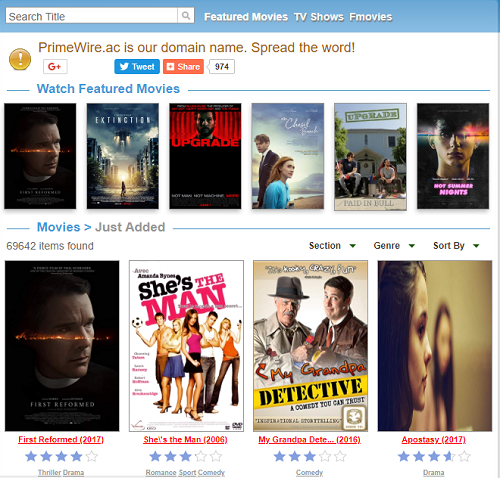Click the PrimeWire.ac domain announcement text
This screenshot has height=478, width=500.
pos(197,48)
